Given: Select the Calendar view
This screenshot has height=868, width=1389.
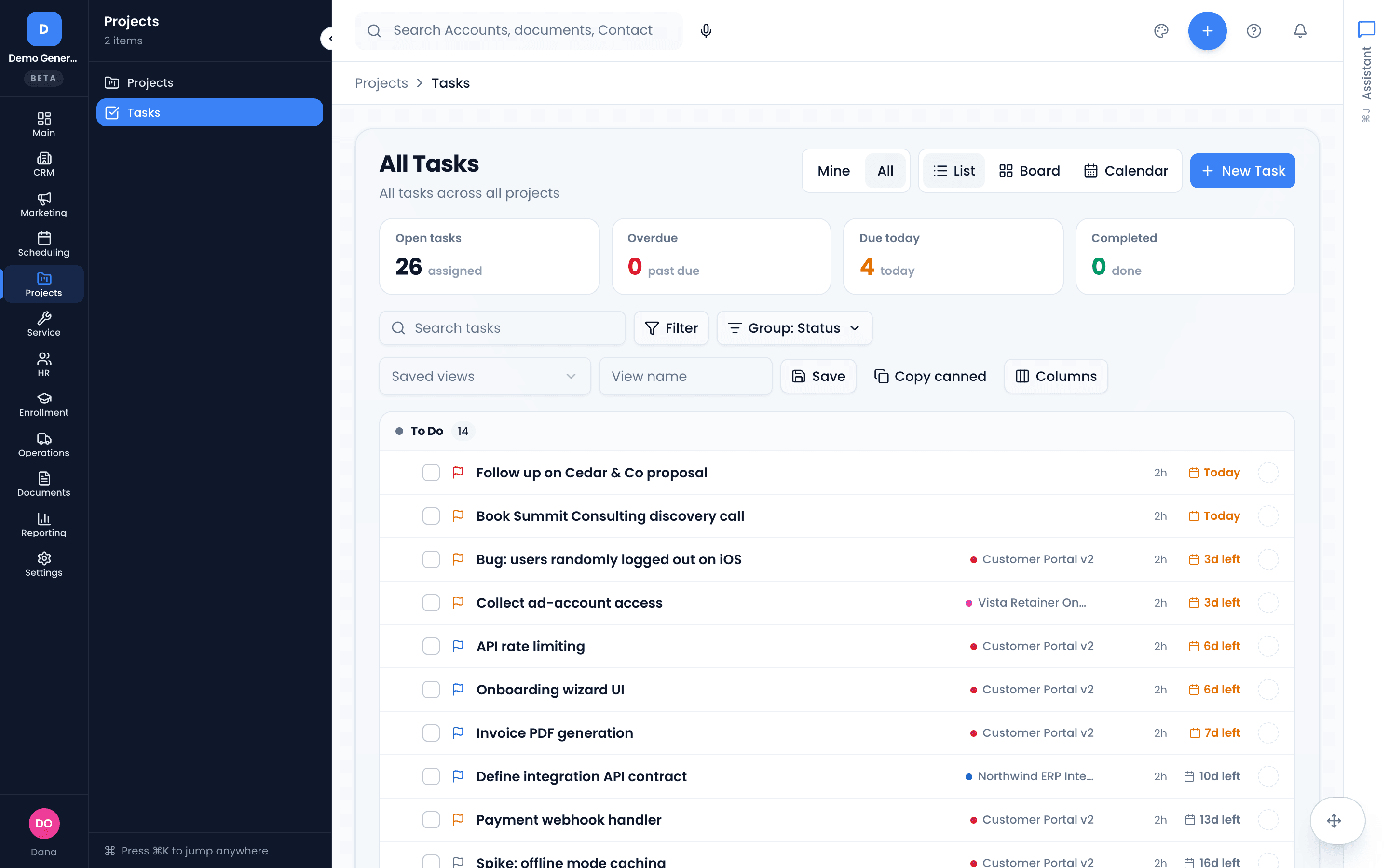Looking at the screenshot, I should coord(1126,171).
